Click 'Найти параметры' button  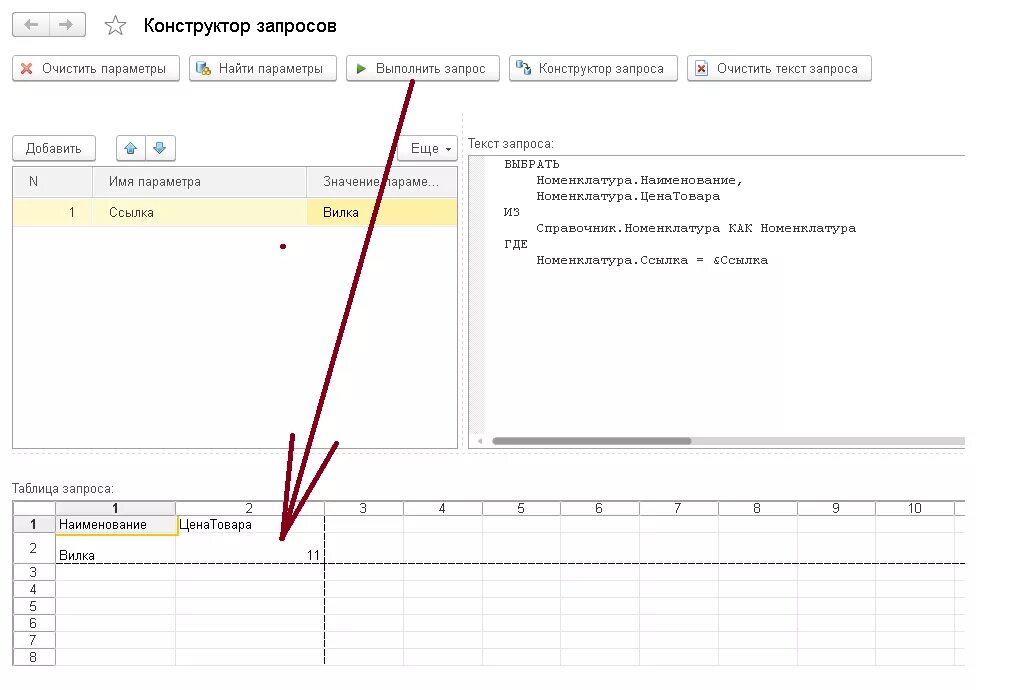[262, 68]
